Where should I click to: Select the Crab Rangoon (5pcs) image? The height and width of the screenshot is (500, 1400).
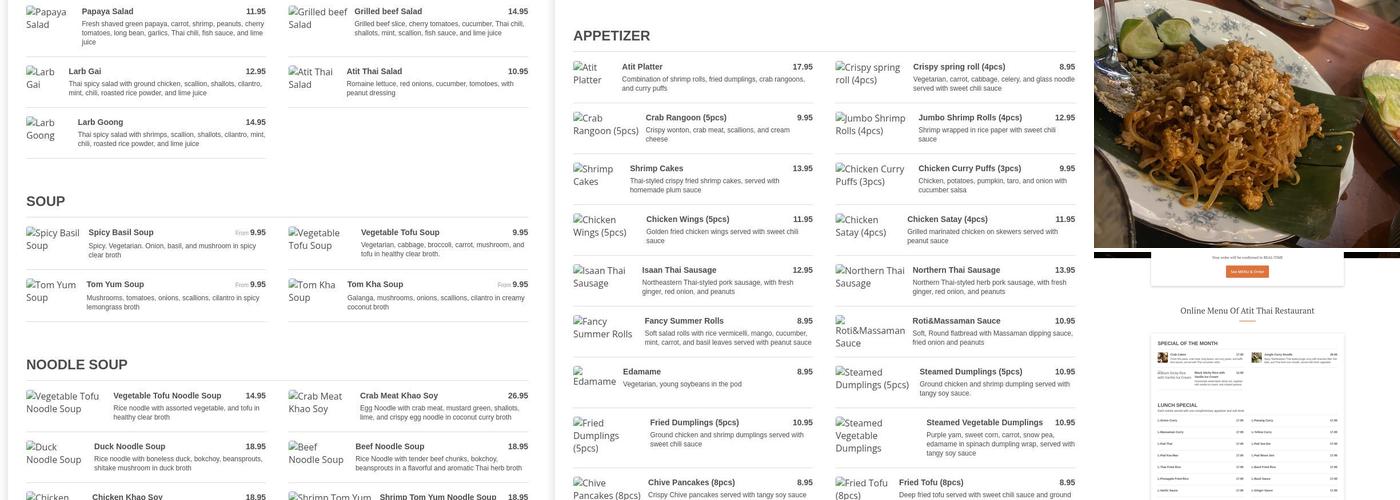click(x=605, y=124)
